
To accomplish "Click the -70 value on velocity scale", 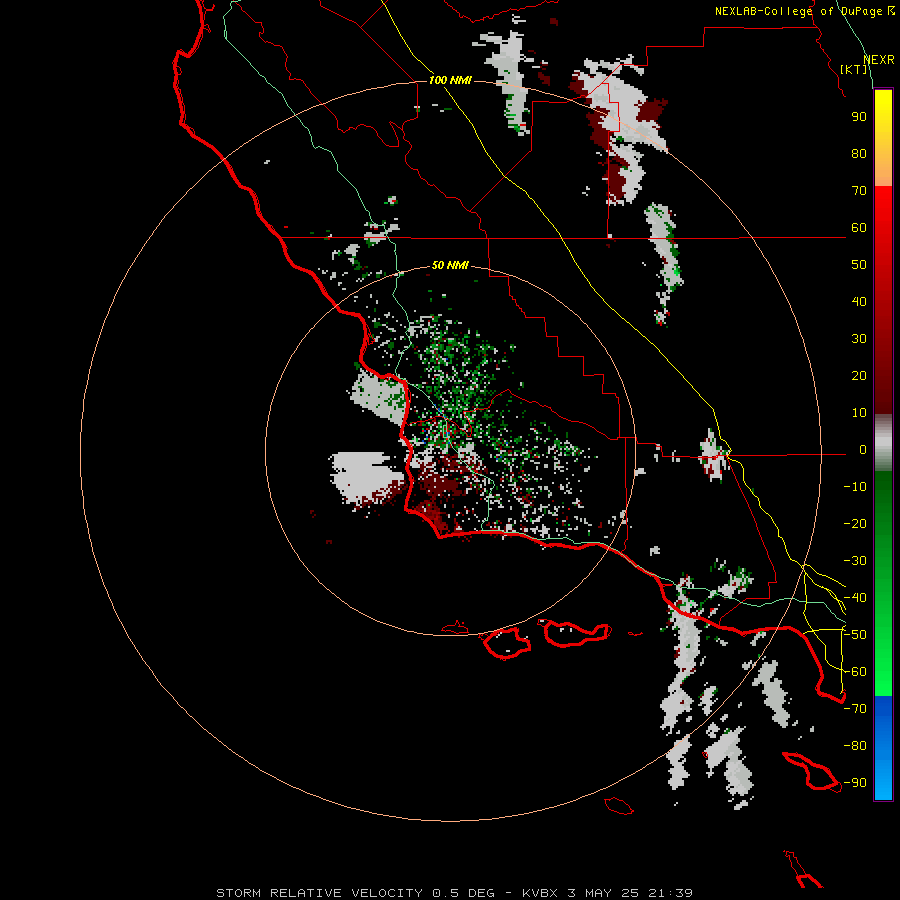I will pyautogui.click(x=855, y=709).
